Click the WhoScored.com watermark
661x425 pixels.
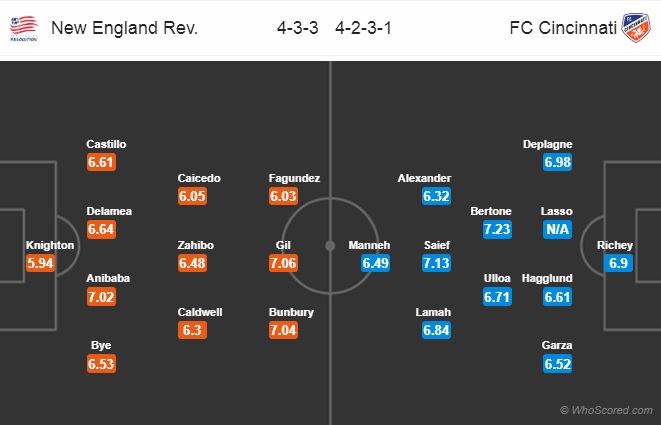[606, 410]
